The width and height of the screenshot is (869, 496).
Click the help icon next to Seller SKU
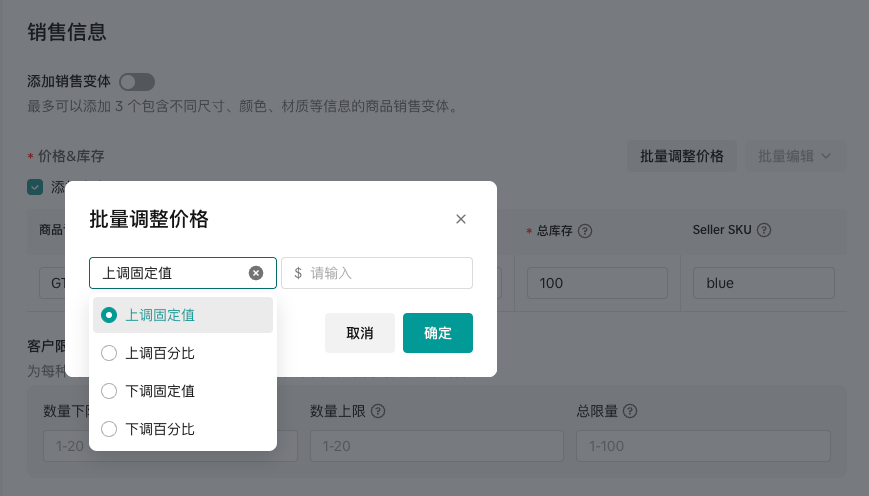(x=764, y=230)
